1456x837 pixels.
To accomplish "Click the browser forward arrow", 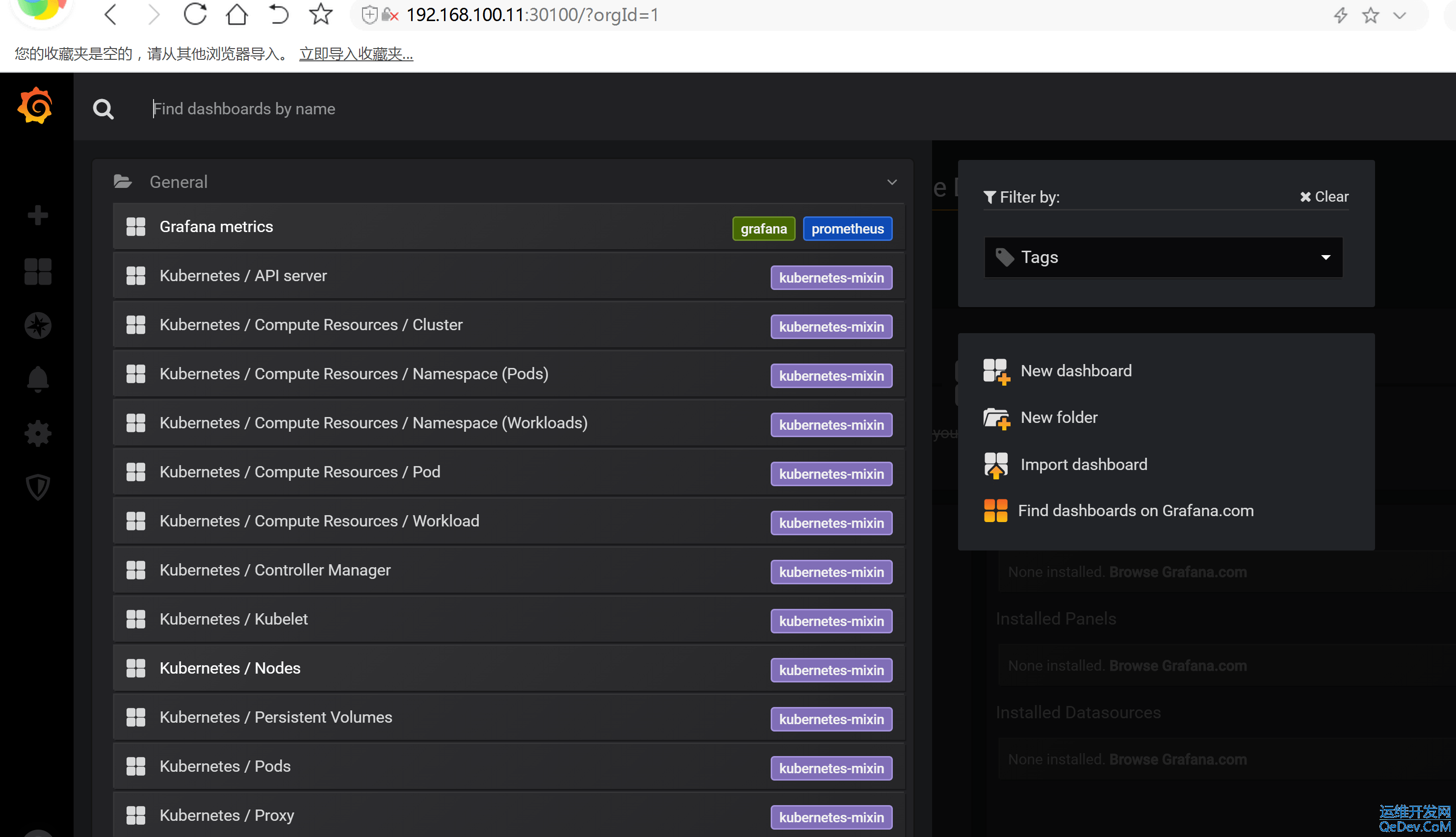I will pyautogui.click(x=153, y=14).
